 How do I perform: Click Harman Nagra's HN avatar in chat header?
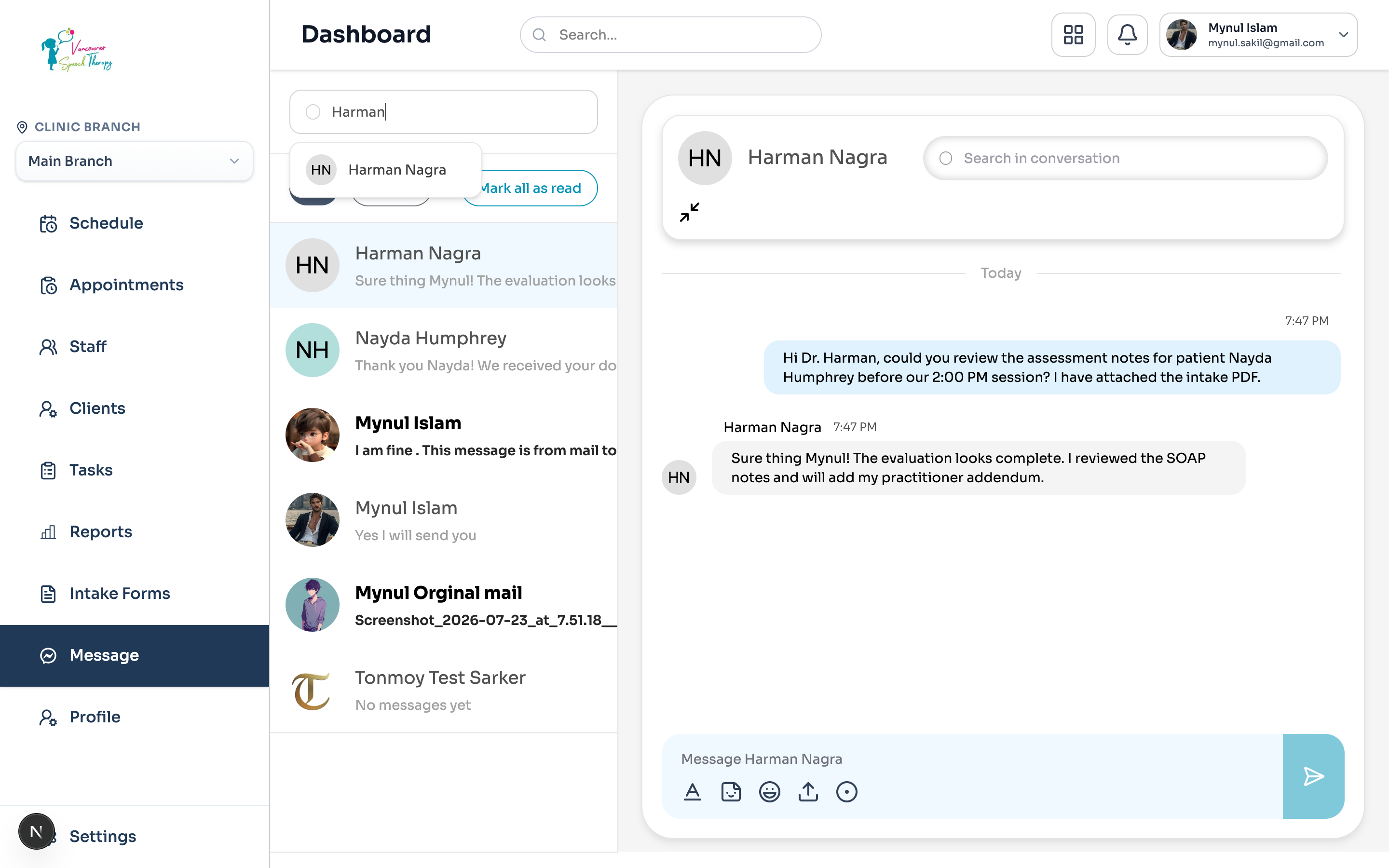pyautogui.click(x=704, y=158)
